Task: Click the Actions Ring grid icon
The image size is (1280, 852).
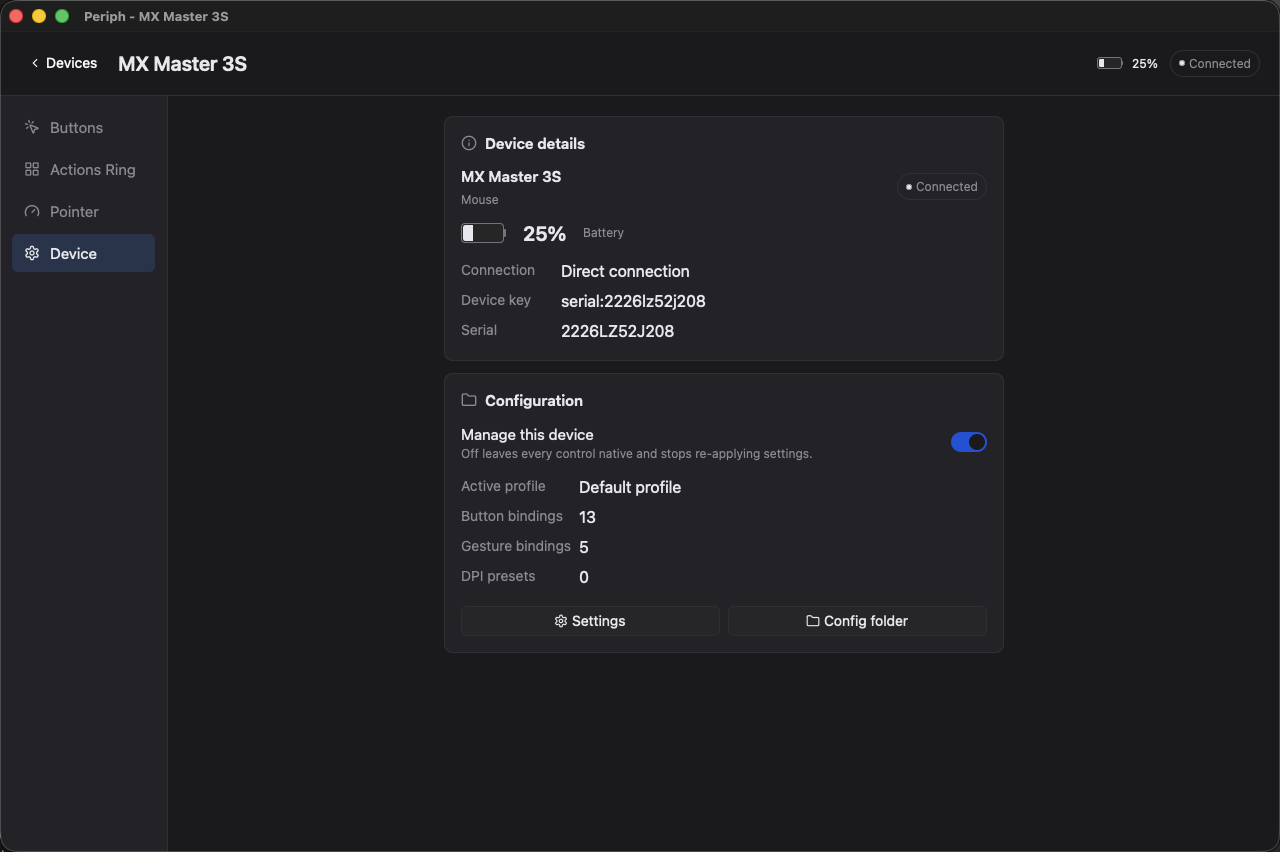Action: [x=32, y=170]
